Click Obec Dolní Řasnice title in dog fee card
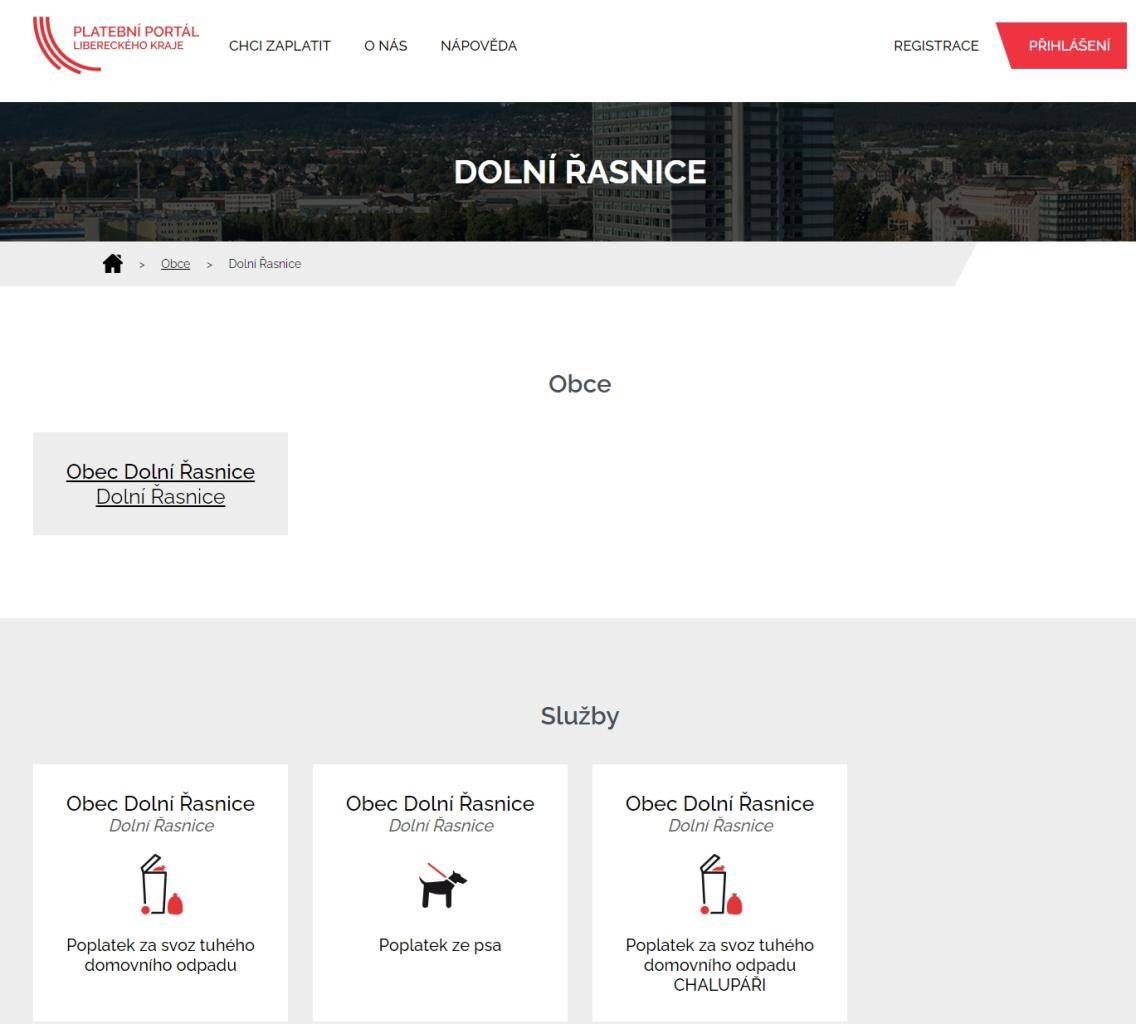This screenshot has height=1024, width=1136. (440, 803)
